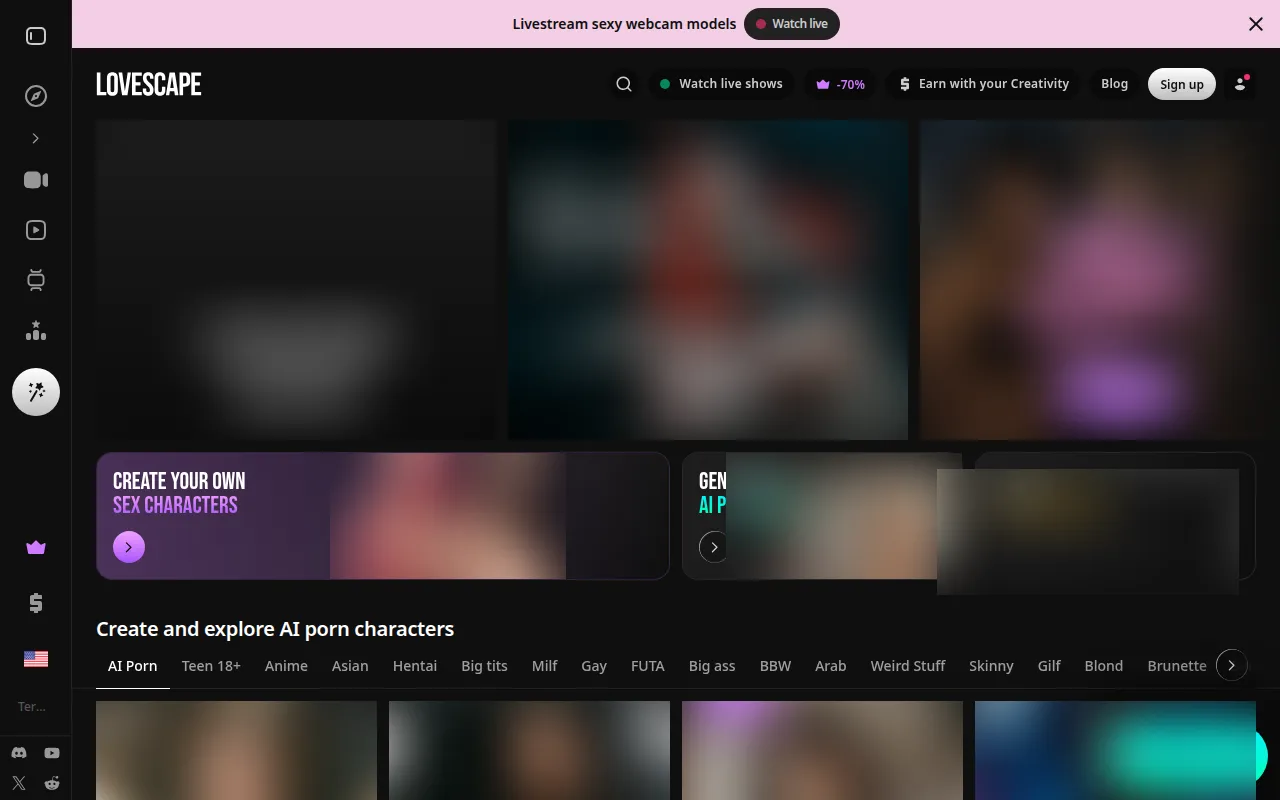Click the play video icon in sidebar
The height and width of the screenshot is (800, 1280).
pos(36,230)
